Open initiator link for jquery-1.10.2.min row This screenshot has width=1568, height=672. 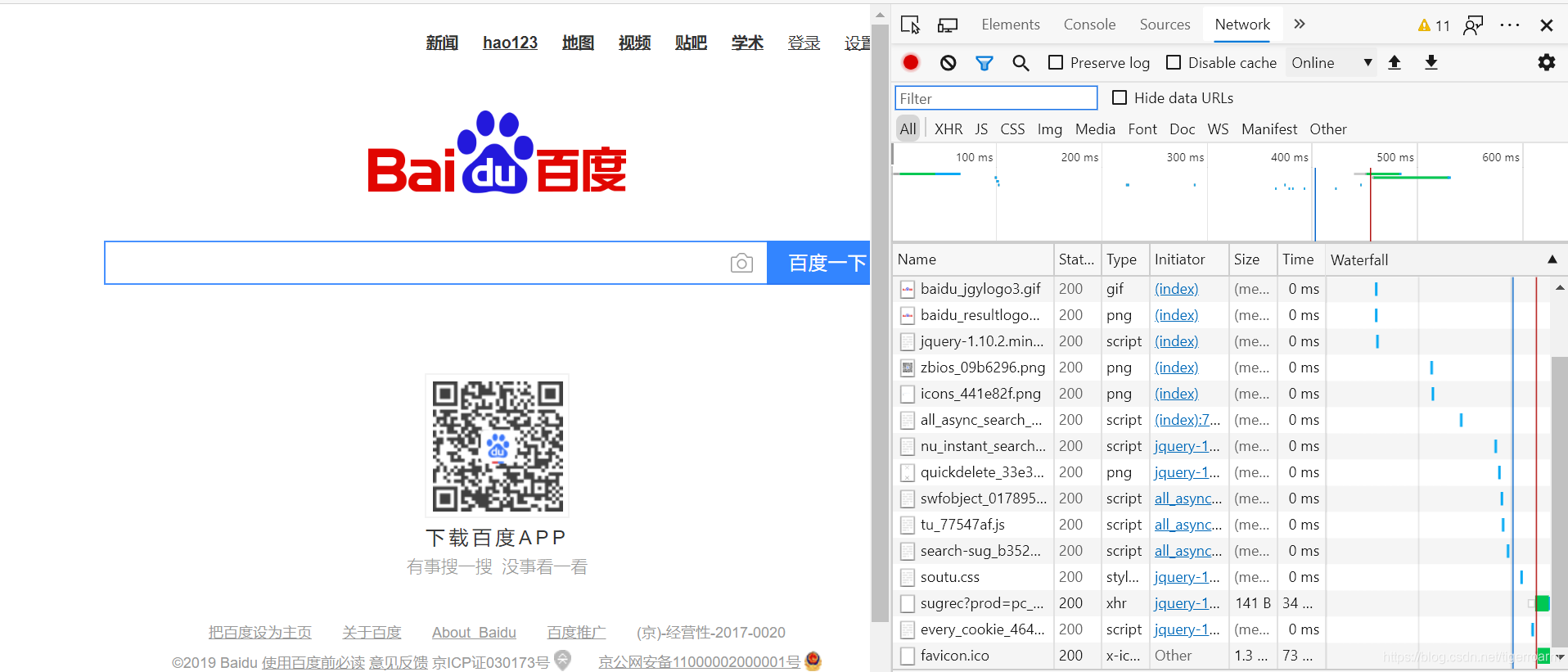(x=1176, y=341)
